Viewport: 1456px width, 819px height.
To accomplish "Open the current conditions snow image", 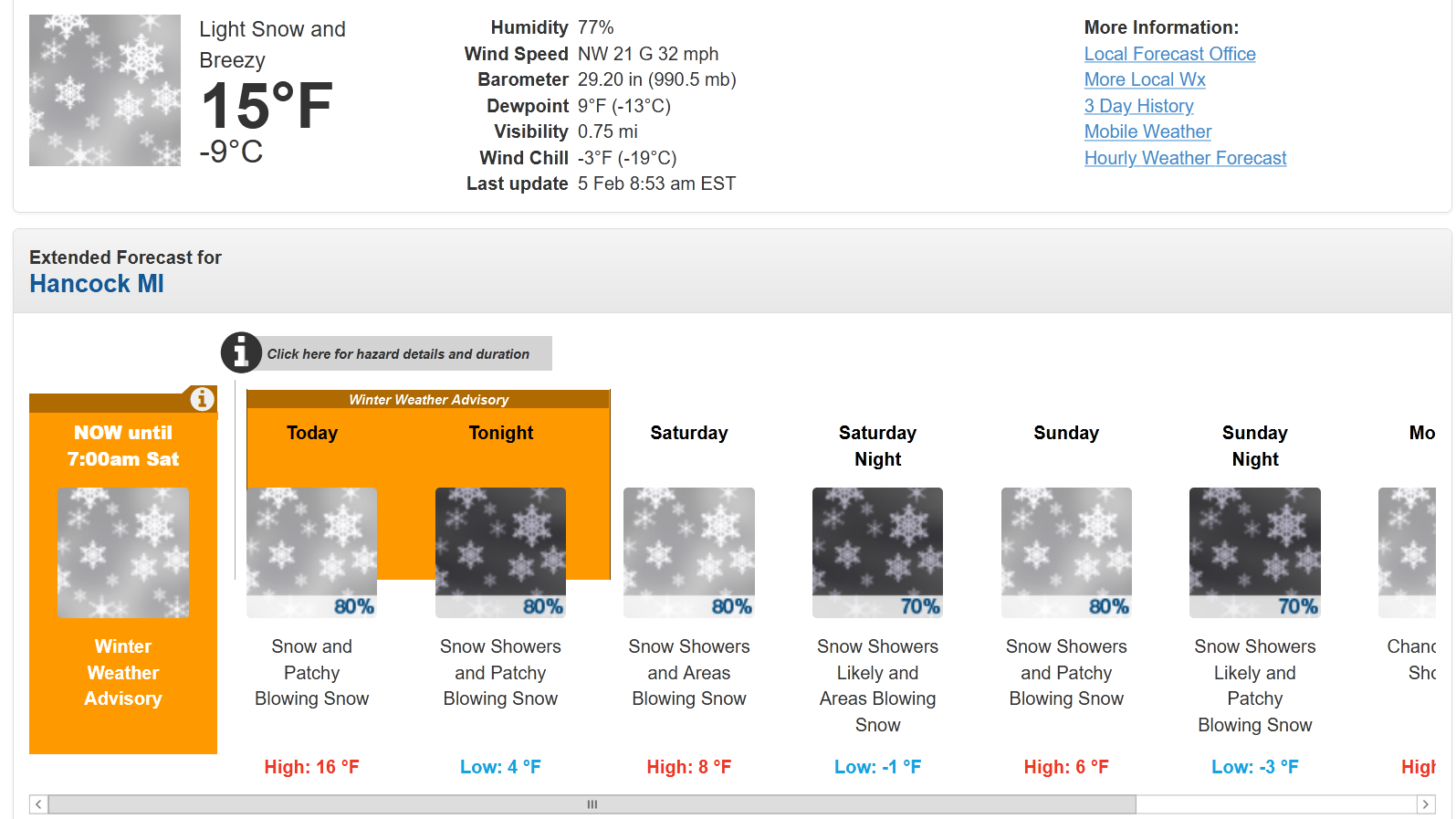I will [105, 90].
